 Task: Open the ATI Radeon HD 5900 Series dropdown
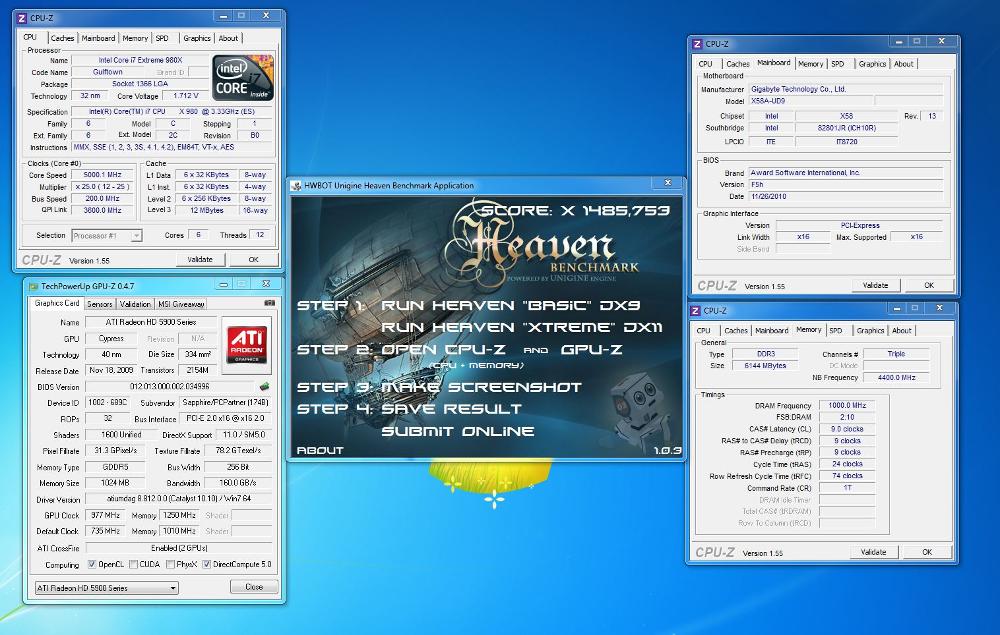tap(107, 588)
